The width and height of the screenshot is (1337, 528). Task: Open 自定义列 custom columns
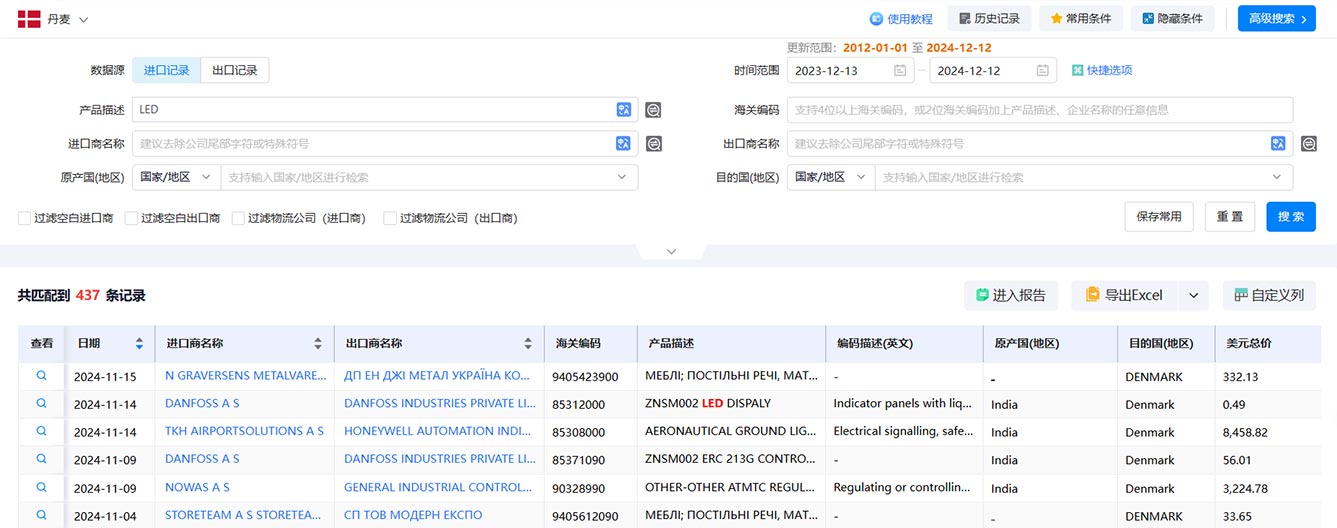(x=1269, y=295)
